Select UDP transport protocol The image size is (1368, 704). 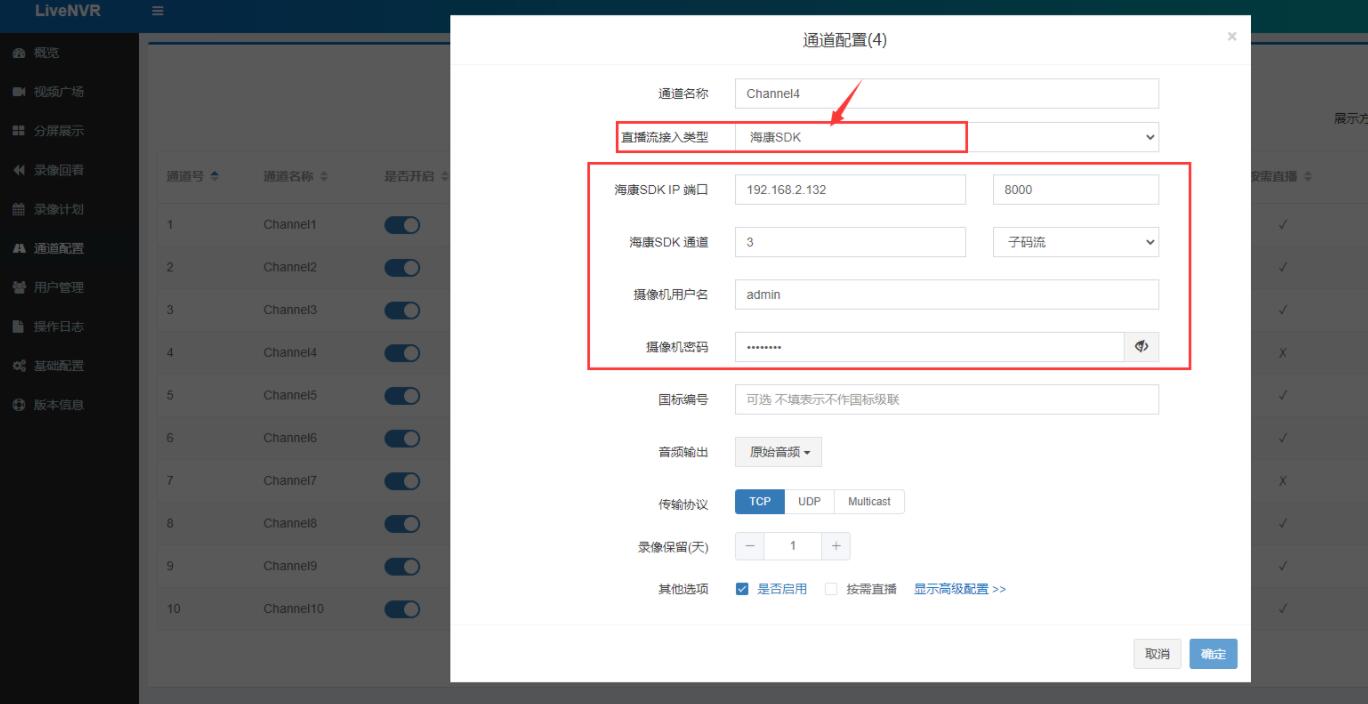tap(810, 502)
